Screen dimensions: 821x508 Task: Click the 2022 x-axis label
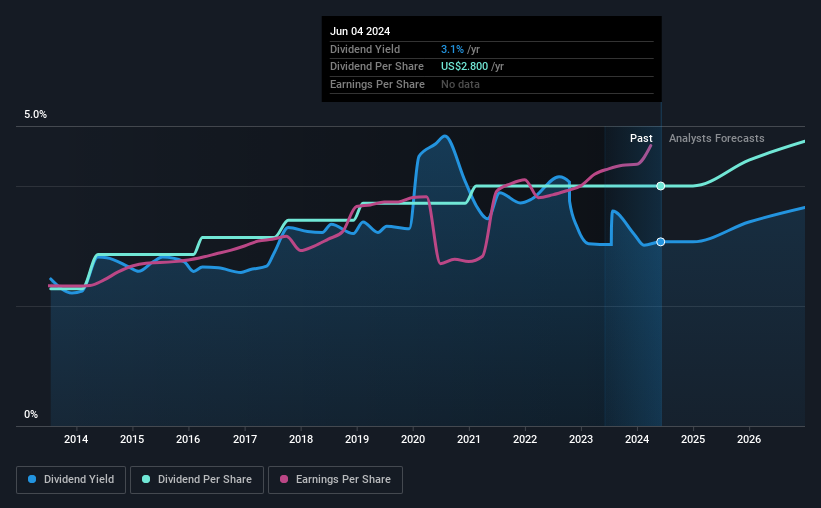click(525, 439)
